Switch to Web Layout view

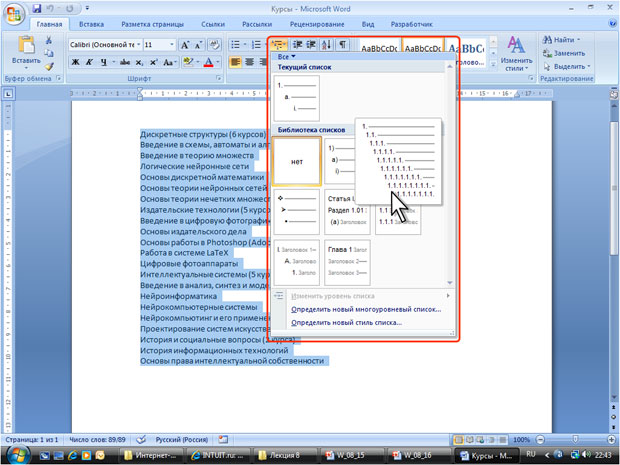(x=480, y=440)
